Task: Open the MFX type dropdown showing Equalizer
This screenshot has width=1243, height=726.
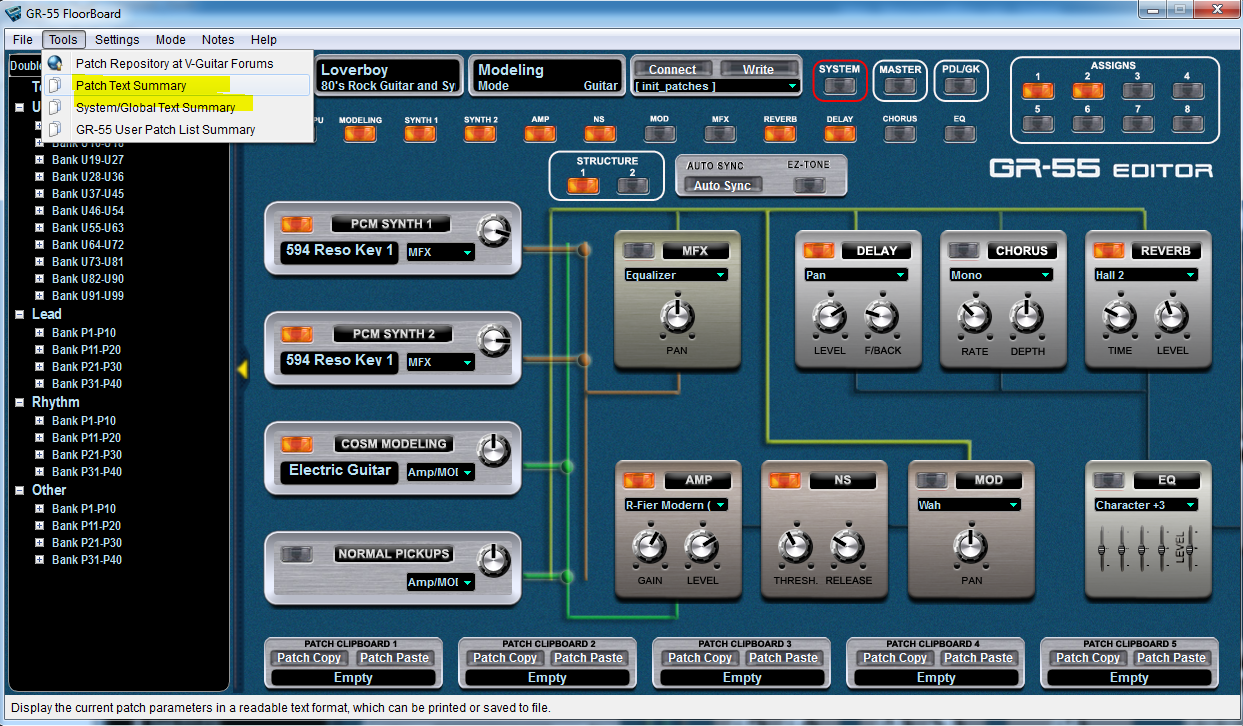Action: coord(675,275)
